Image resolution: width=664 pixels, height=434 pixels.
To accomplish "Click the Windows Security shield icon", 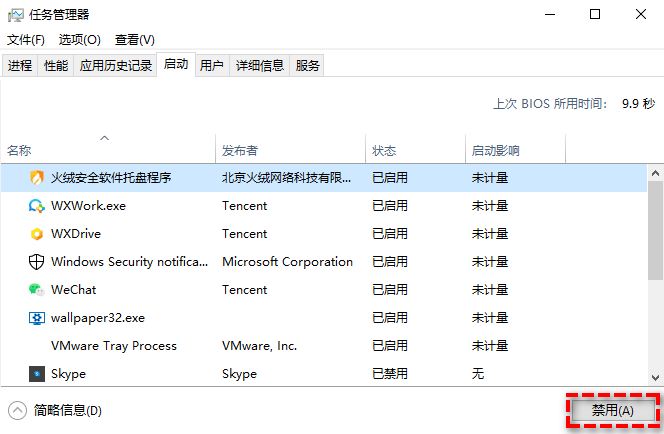I will click(x=36, y=262).
